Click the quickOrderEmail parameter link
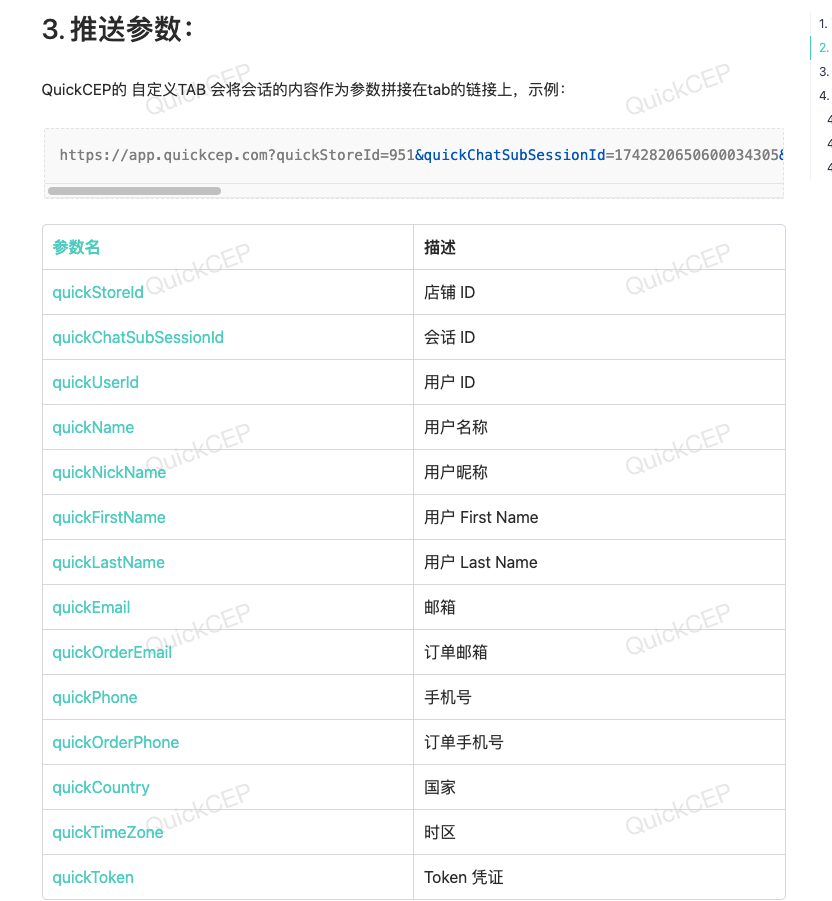Image resolution: width=832 pixels, height=901 pixels. 112,652
